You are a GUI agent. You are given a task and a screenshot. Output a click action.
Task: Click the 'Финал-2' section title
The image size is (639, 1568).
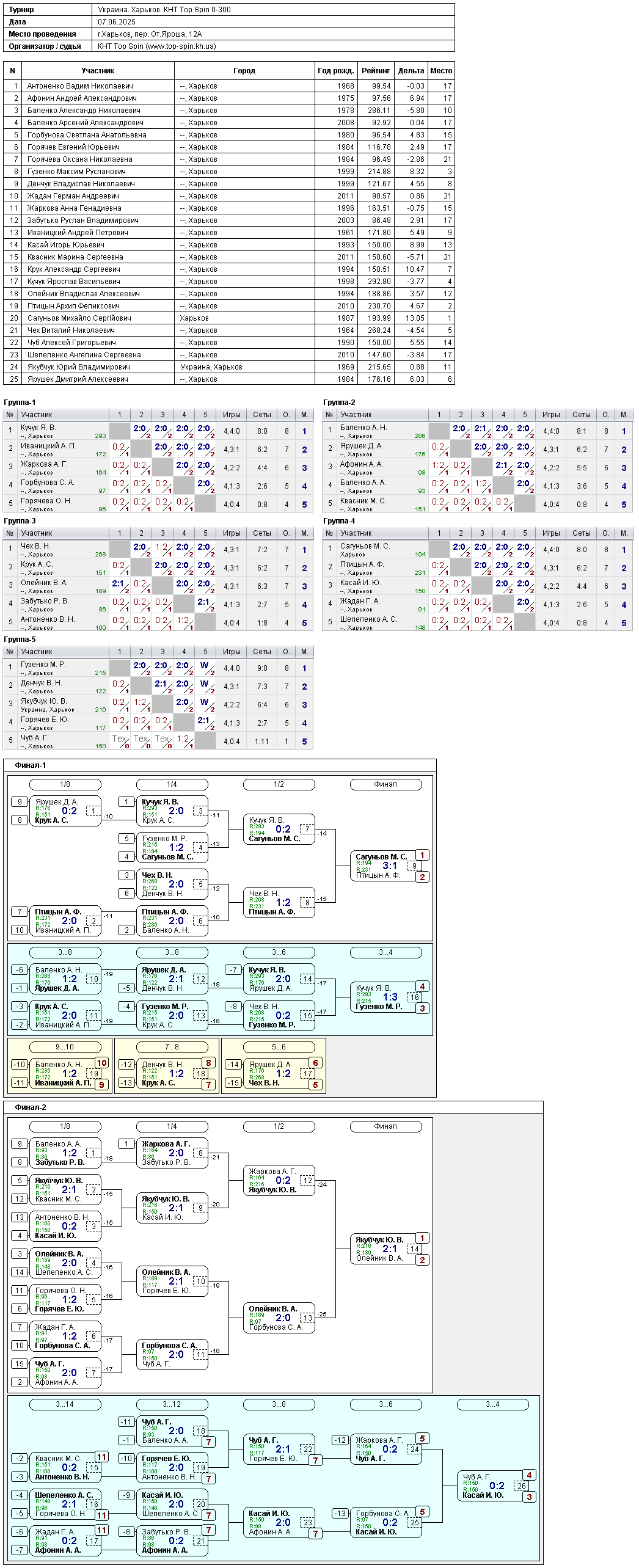click(x=31, y=1107)
